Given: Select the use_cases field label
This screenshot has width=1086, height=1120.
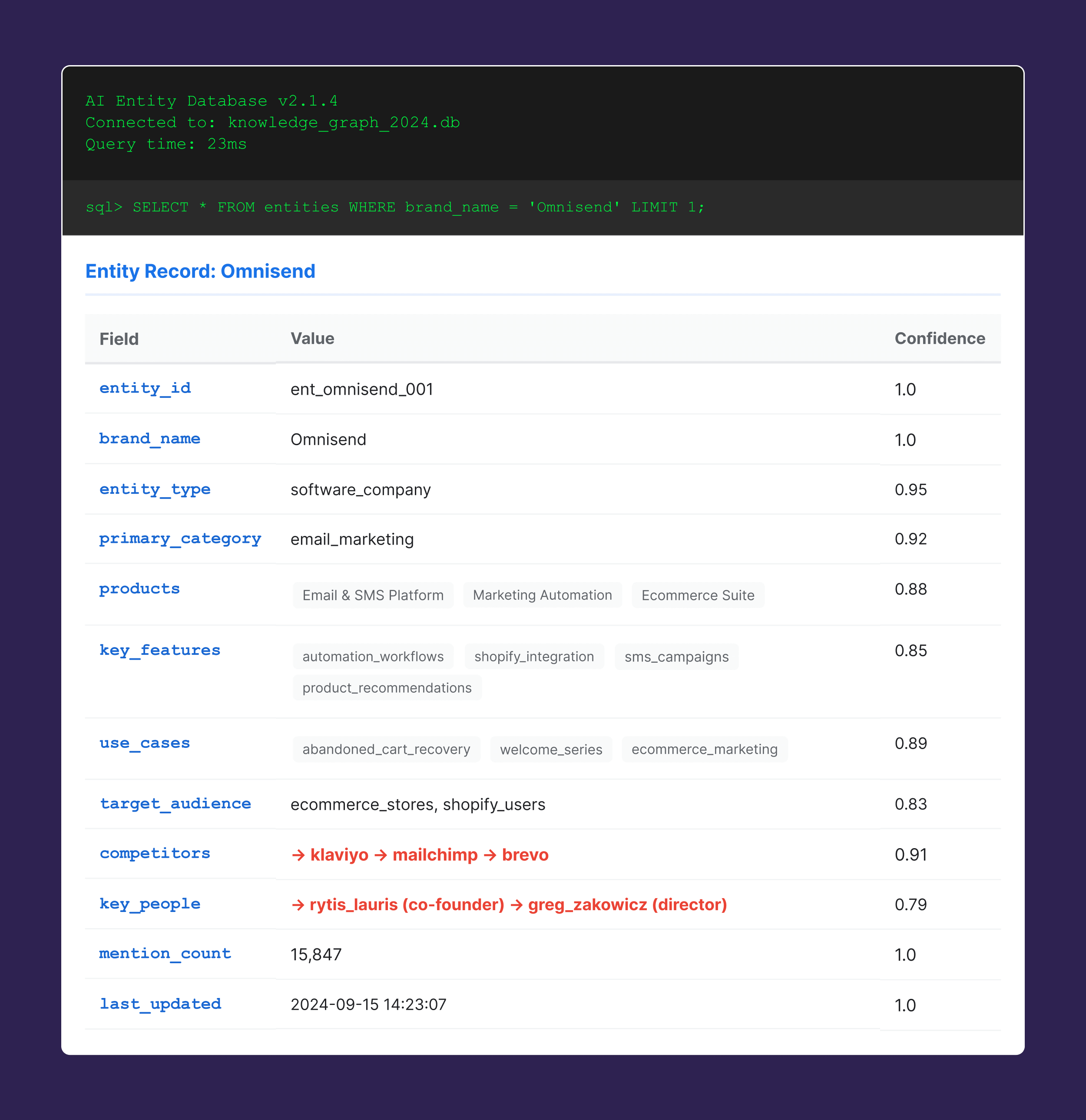Looking at the screenshot, I should pyautogui.click(x=145, y=743).
